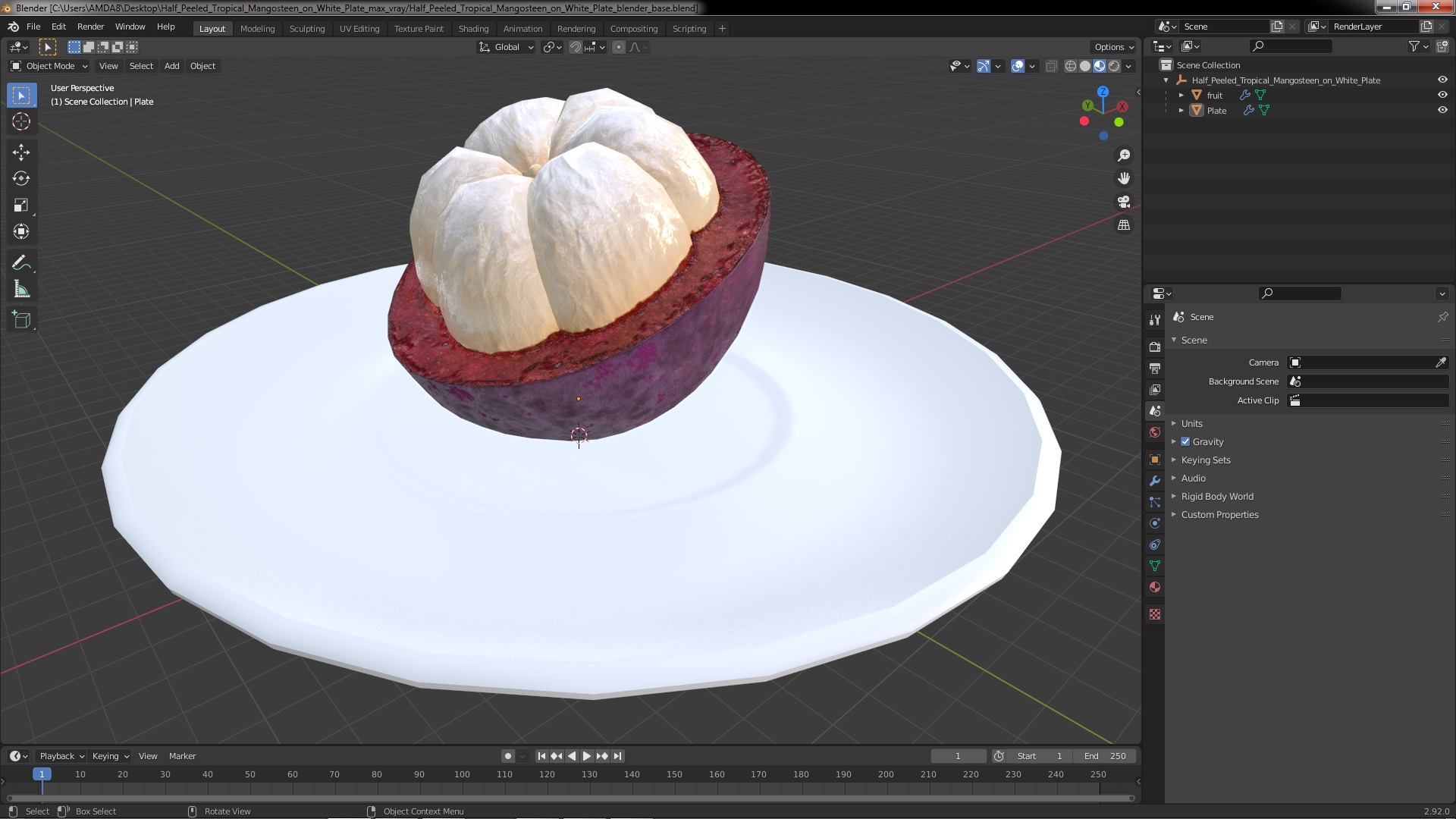Switch to the Shading workspace tab
The image size is (1456, 819).
coord(473,29)
